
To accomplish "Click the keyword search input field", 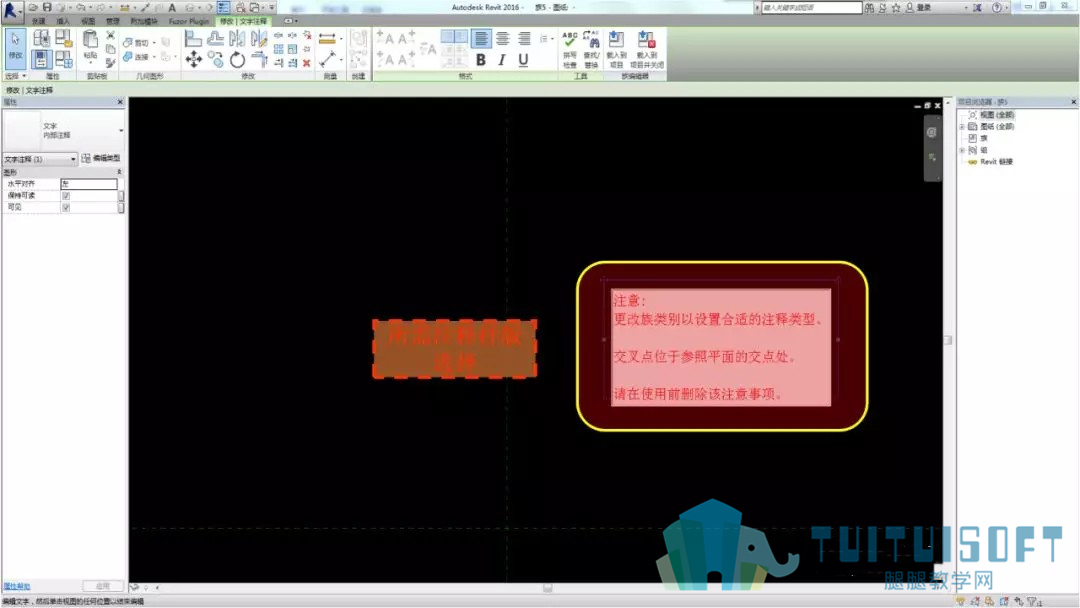I will click(811, 8).
